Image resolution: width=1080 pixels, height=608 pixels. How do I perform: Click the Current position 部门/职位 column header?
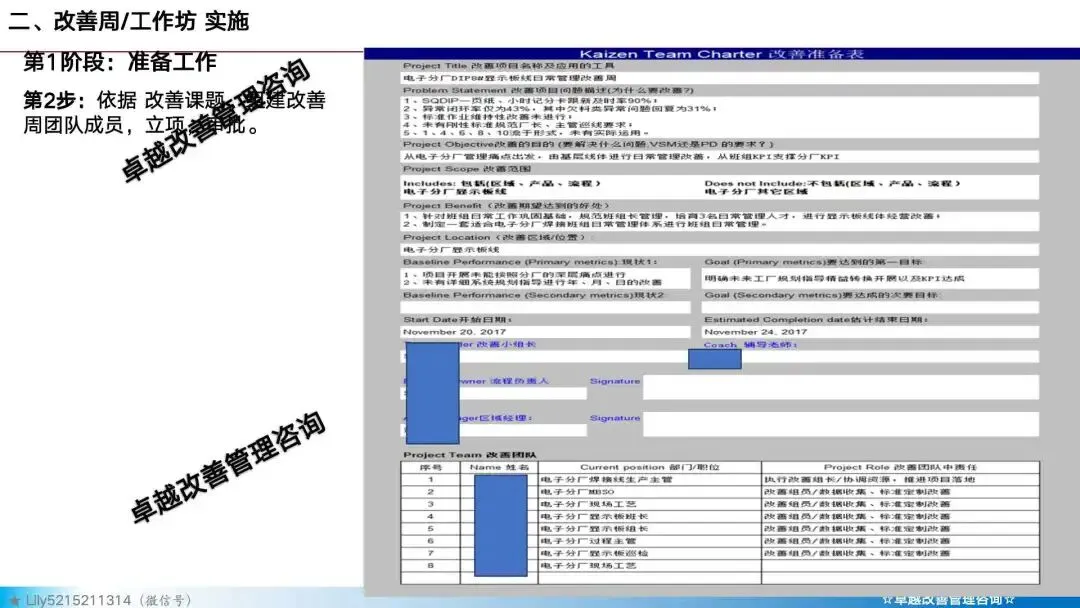pyautogui.click(x=650, y=468)
